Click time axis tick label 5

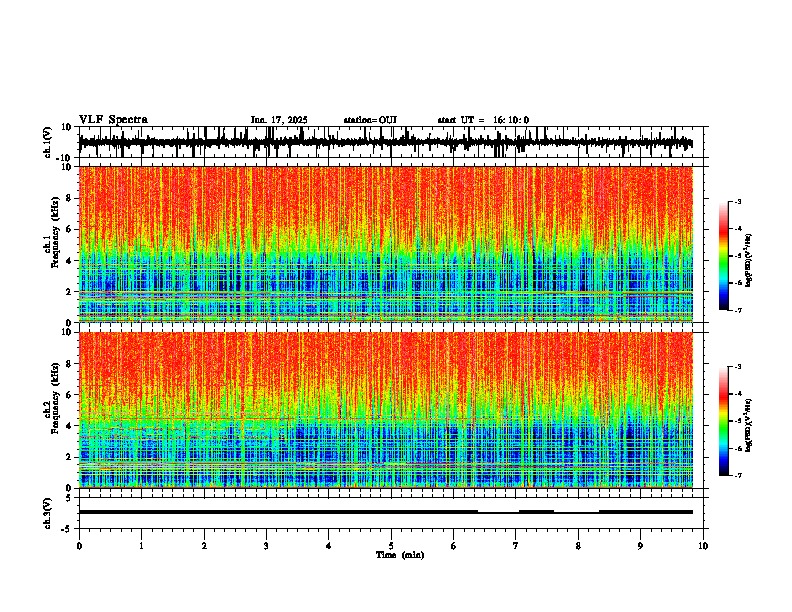tap(391, 546)
